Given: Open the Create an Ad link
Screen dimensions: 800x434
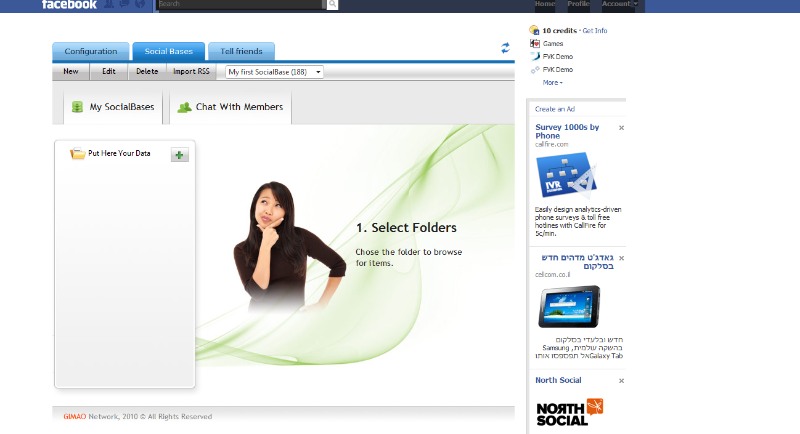Looking at the screenshot, I should 555,109.
